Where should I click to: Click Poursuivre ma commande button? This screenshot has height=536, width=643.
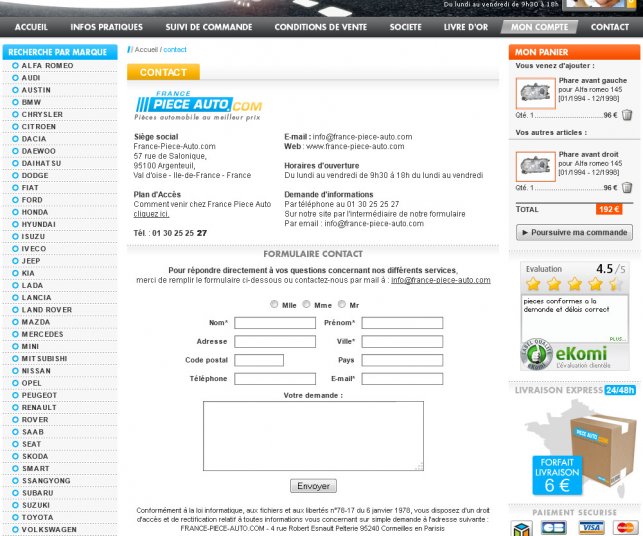(x=574, y=233)
